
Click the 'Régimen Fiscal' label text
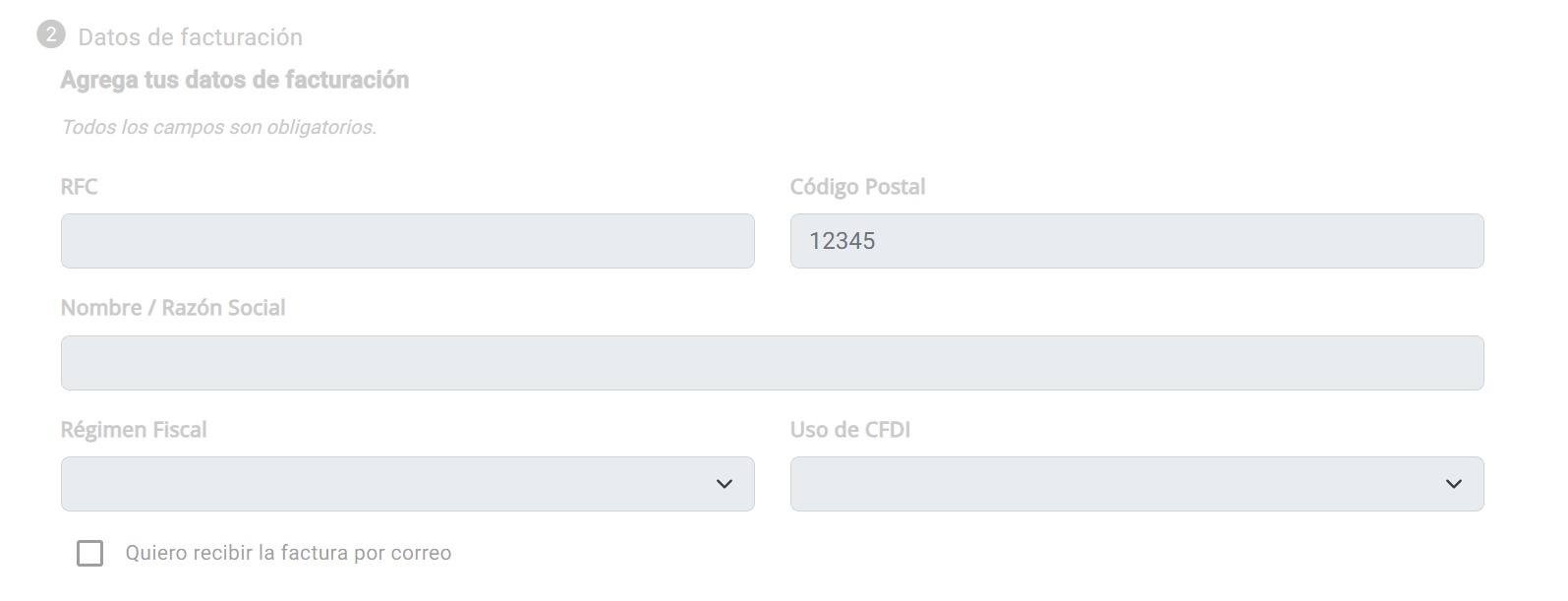[134, 430]
